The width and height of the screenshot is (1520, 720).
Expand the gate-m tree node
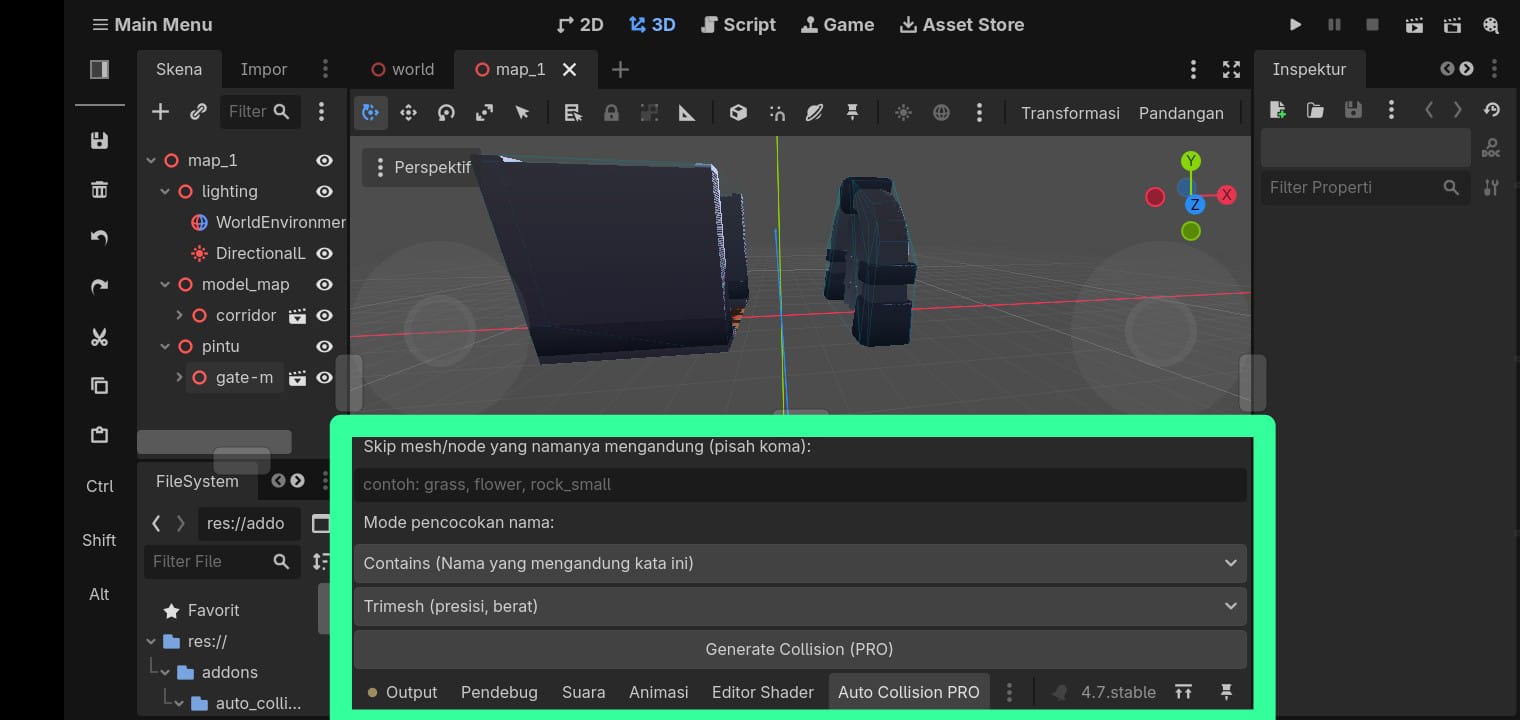click(179, 377)
